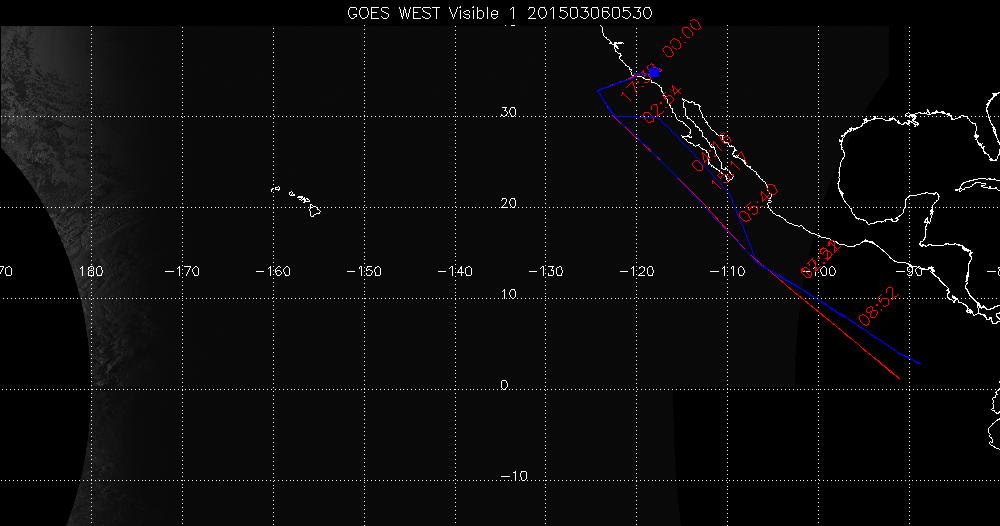Click the end of the blue flight track
This screenshot has width=1000, height=526.
[919, 363]
